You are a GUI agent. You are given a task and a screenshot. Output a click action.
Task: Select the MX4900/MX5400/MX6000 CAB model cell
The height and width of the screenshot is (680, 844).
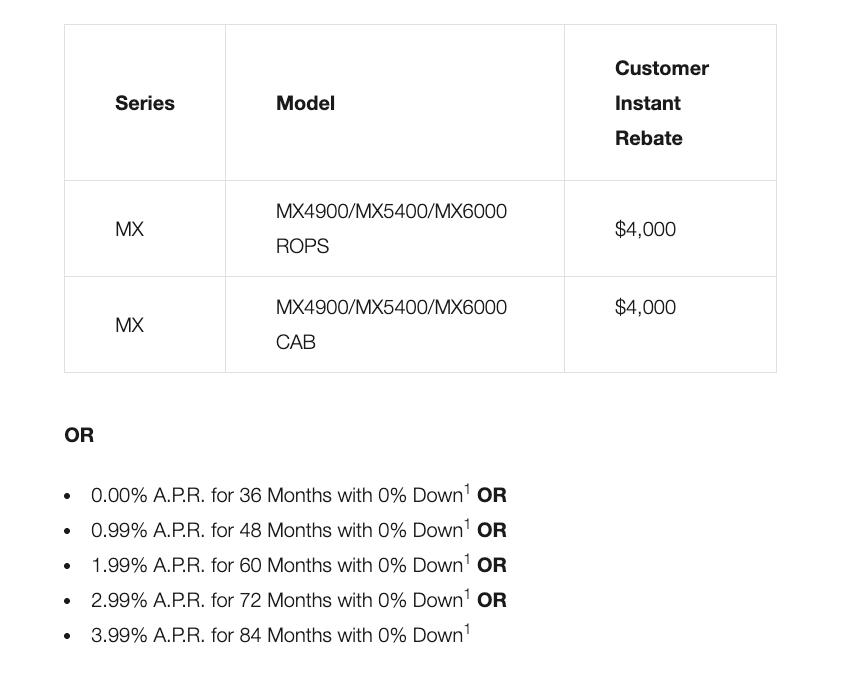(x=391, y=324)
